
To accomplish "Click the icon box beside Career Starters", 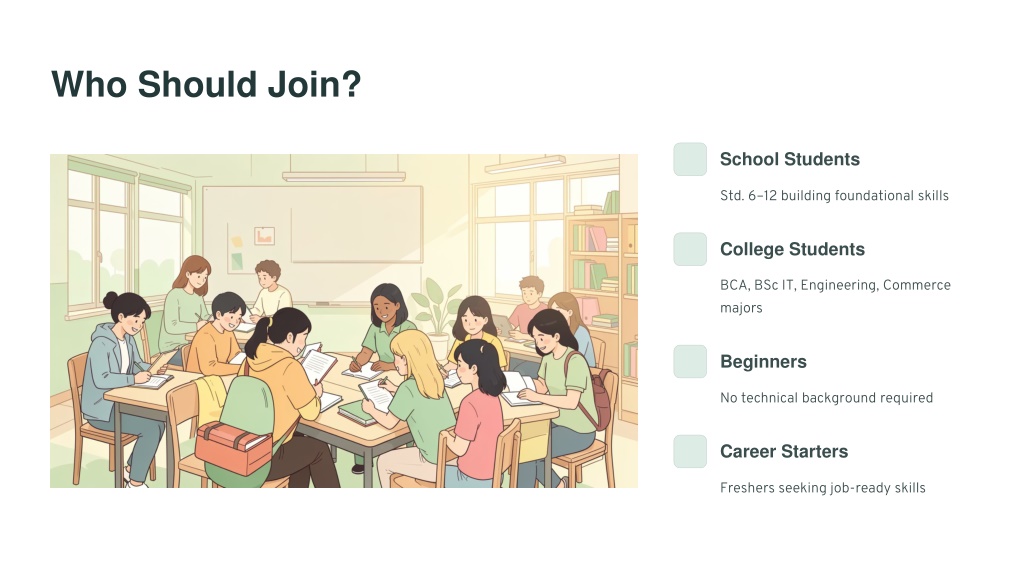I will click(x=690, y=451).
